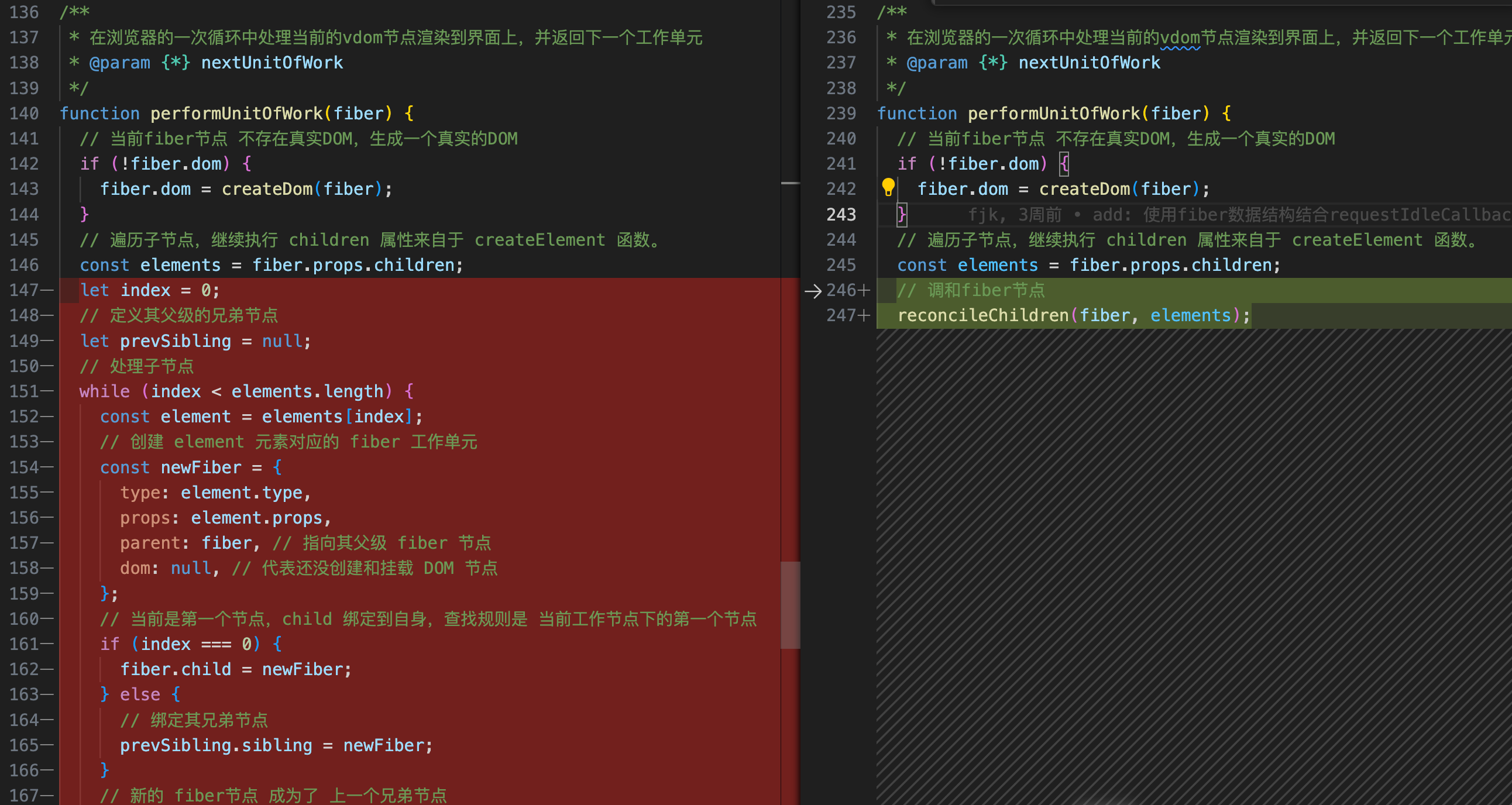Click line number 243 in right gutter
The image size is (1512, 805).
pos(841,215)
